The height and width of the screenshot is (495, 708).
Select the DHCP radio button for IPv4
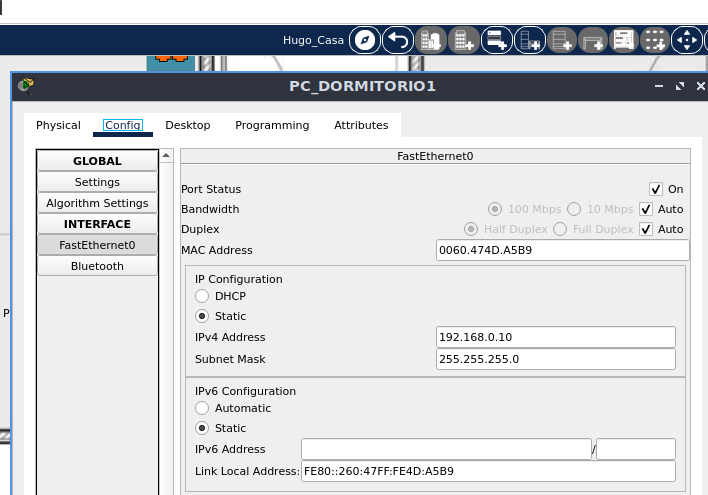(x=202, y=296)
